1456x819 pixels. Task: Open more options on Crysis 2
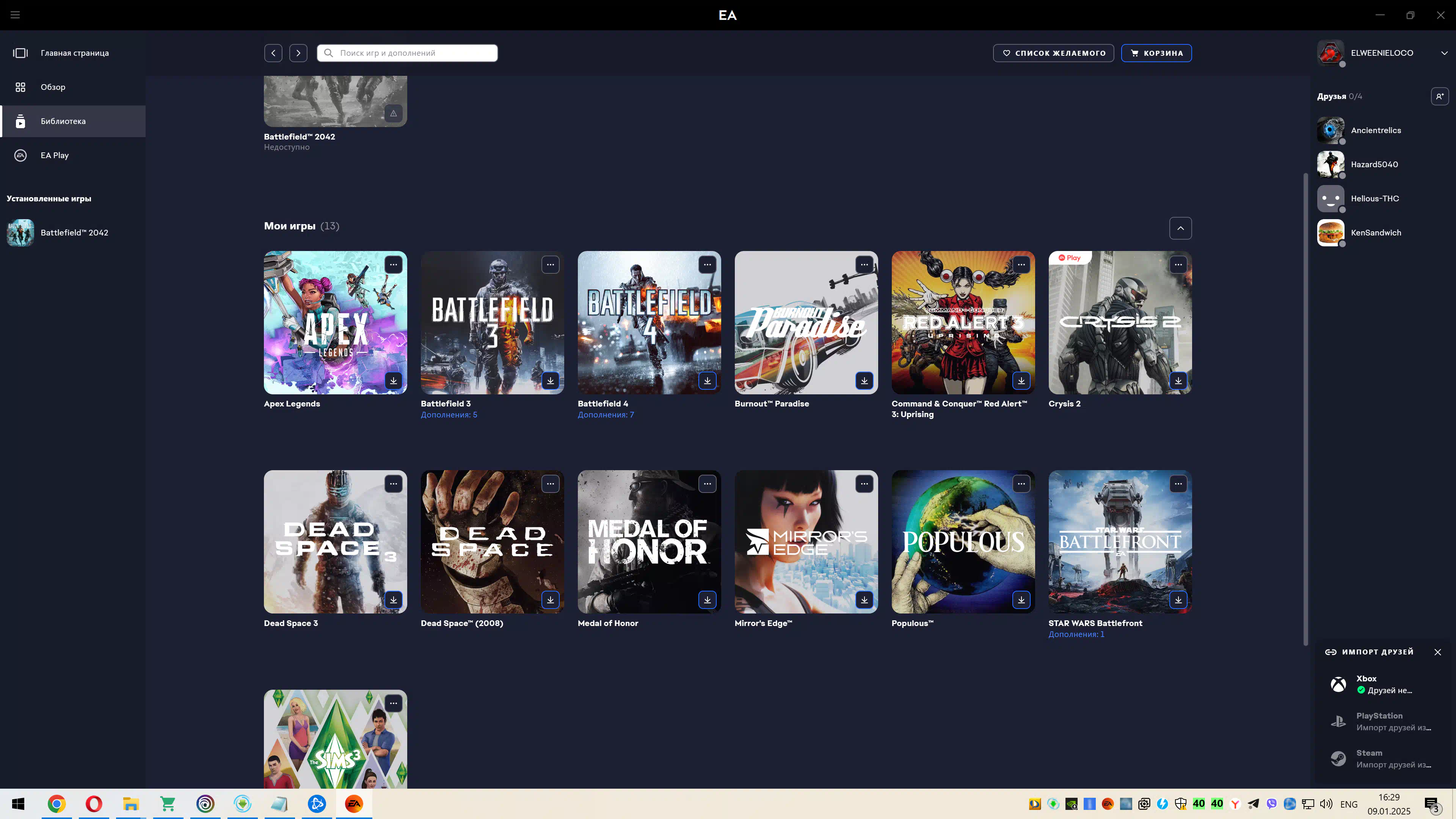pyautogui.click(x=1178, y=265)
